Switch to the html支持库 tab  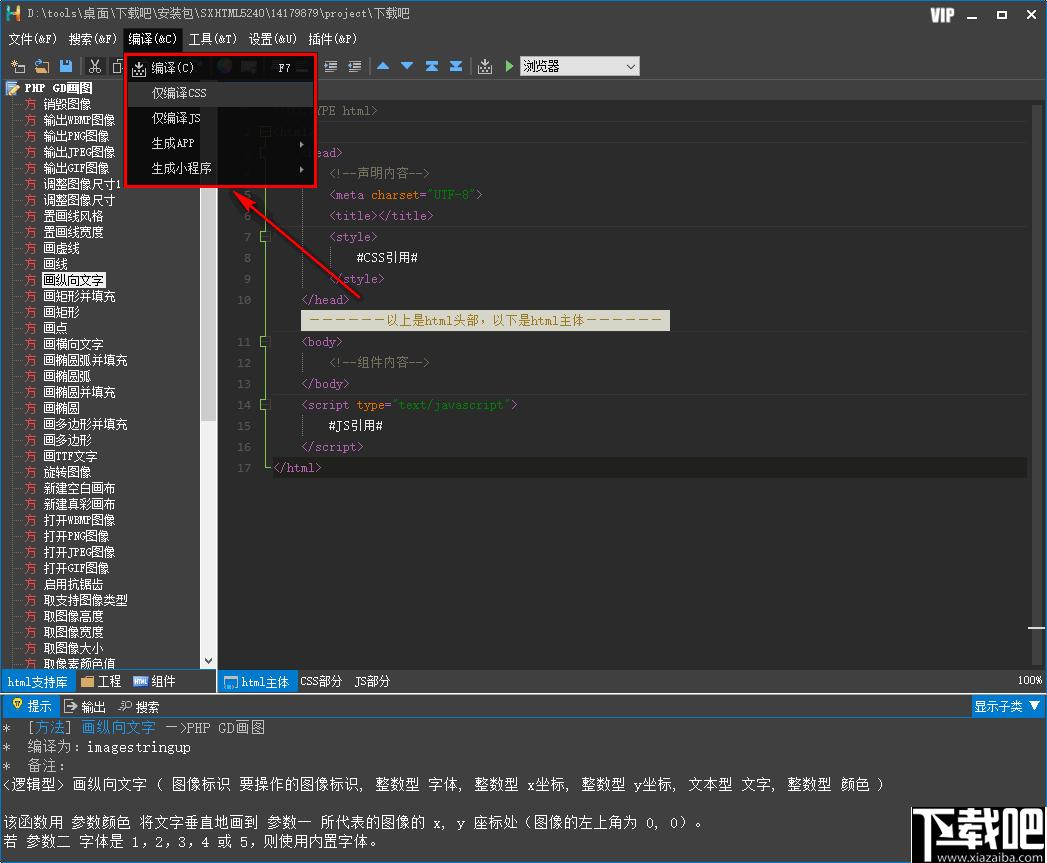point(37,682)
